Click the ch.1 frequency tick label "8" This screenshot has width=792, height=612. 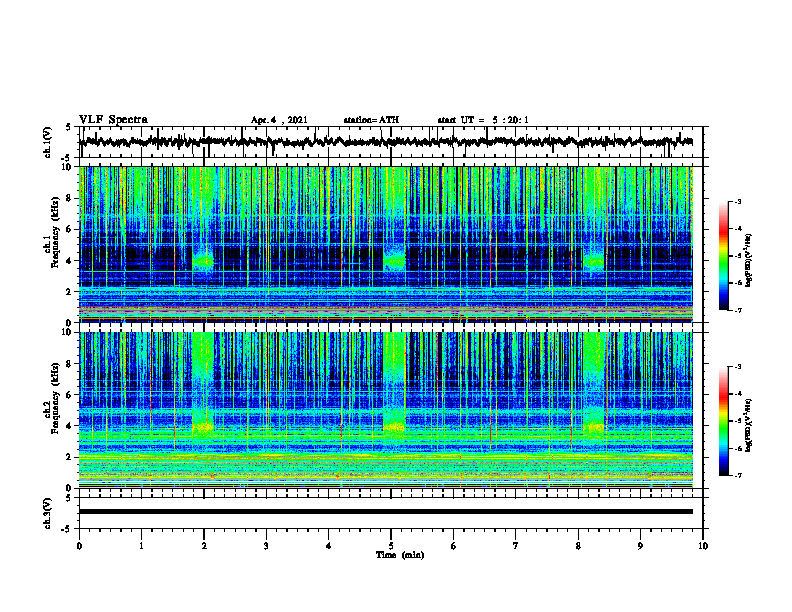[69, 198]
